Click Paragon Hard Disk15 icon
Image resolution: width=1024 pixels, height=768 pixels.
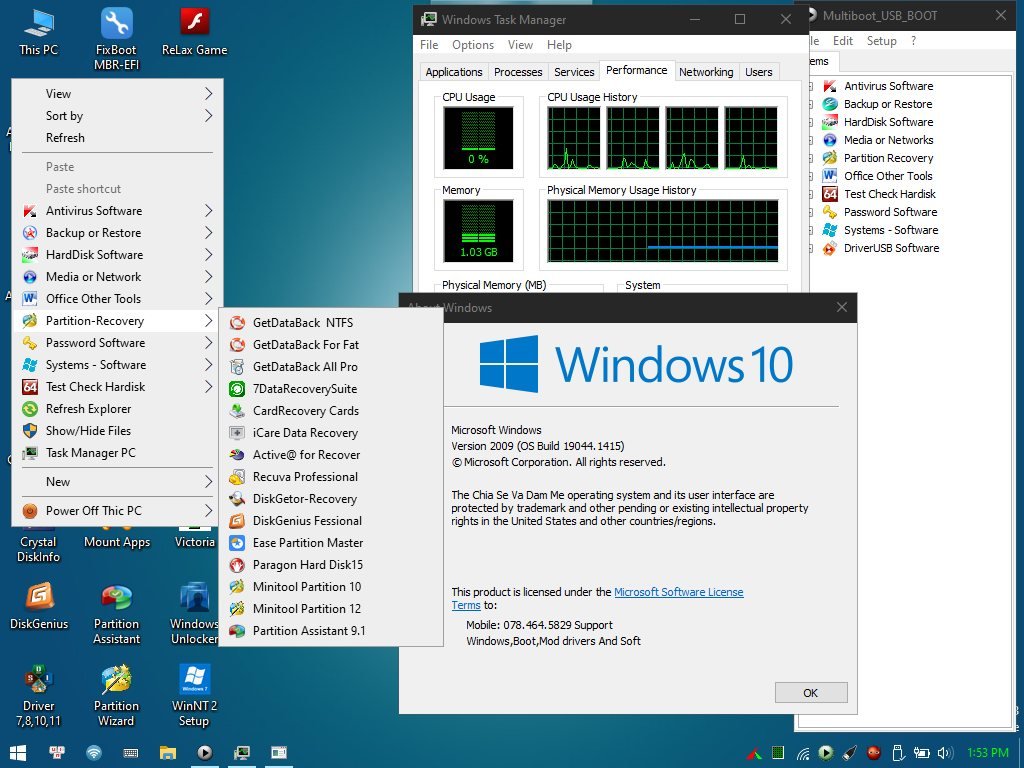(x=237, y=565)
